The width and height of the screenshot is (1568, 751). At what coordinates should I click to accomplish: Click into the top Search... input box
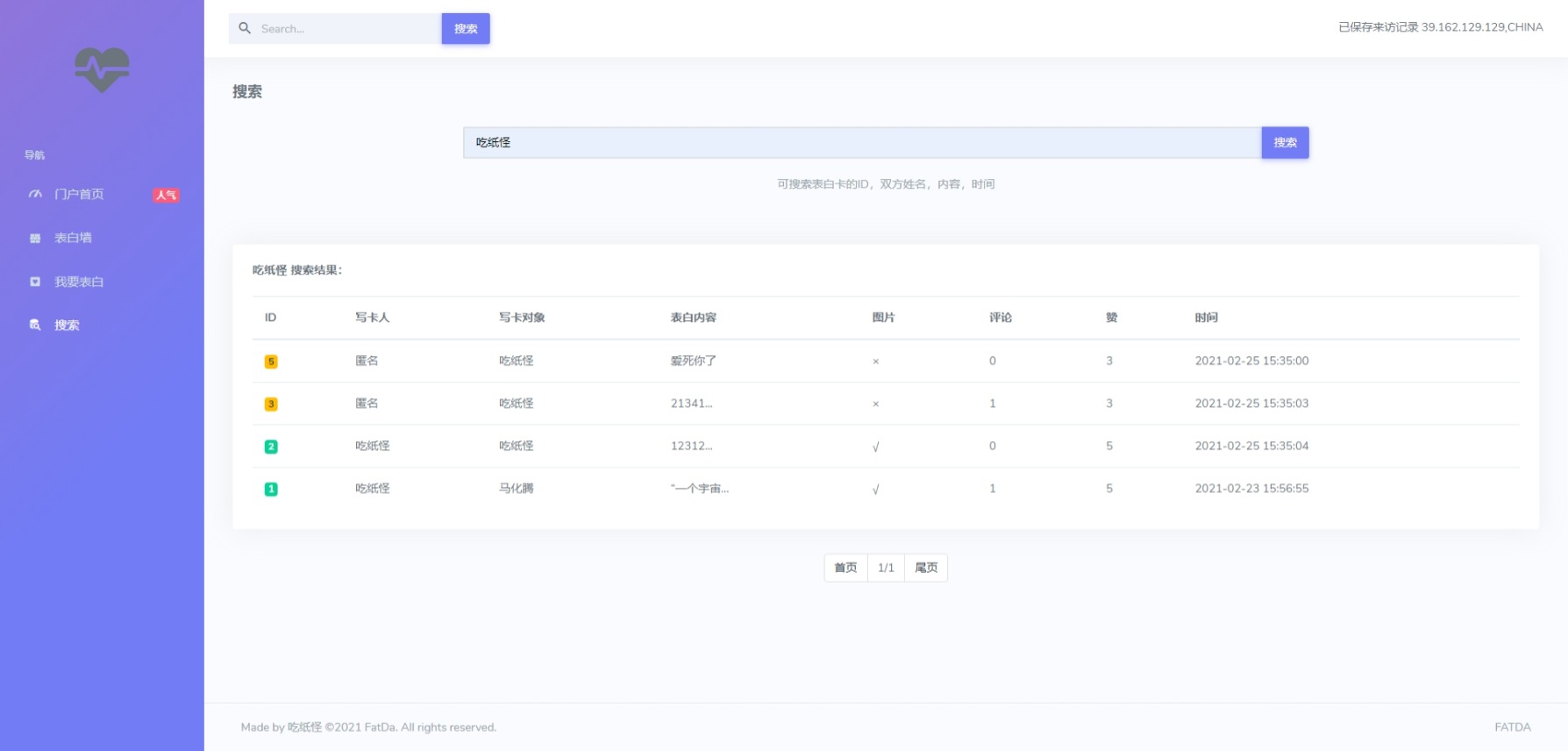pyautogui.click(x=346, y=29)
